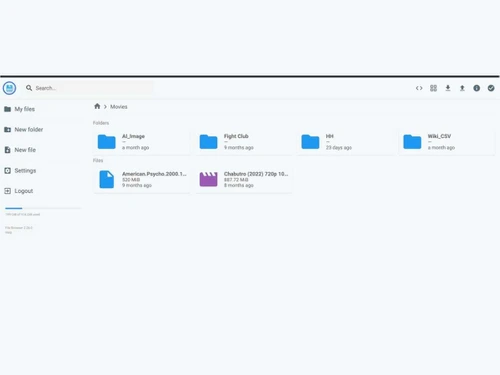Click the 'Files' section heading
The image size is (500, 375).
(98, 161)
